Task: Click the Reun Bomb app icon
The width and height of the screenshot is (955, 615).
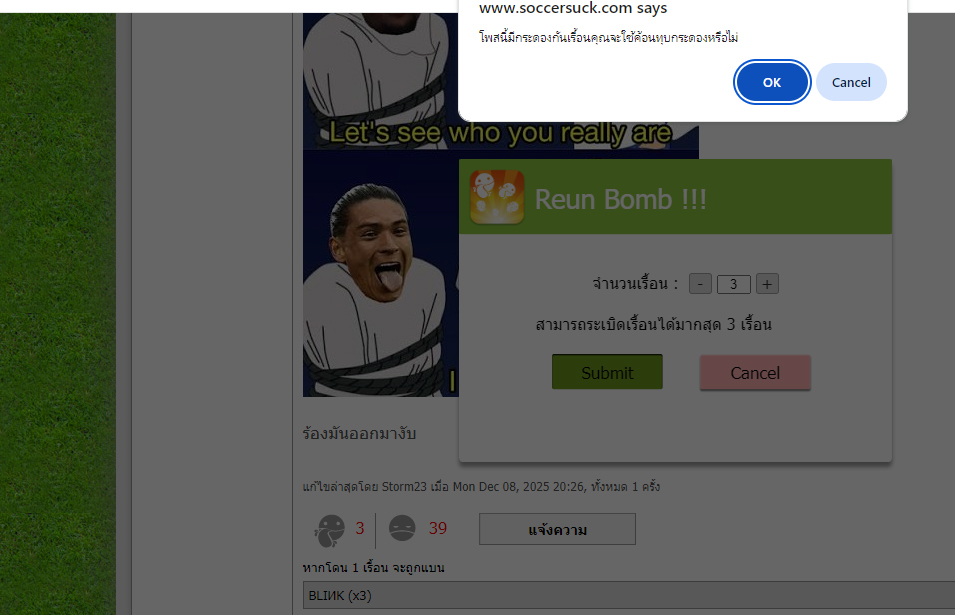Action: (x=497, y=197)
